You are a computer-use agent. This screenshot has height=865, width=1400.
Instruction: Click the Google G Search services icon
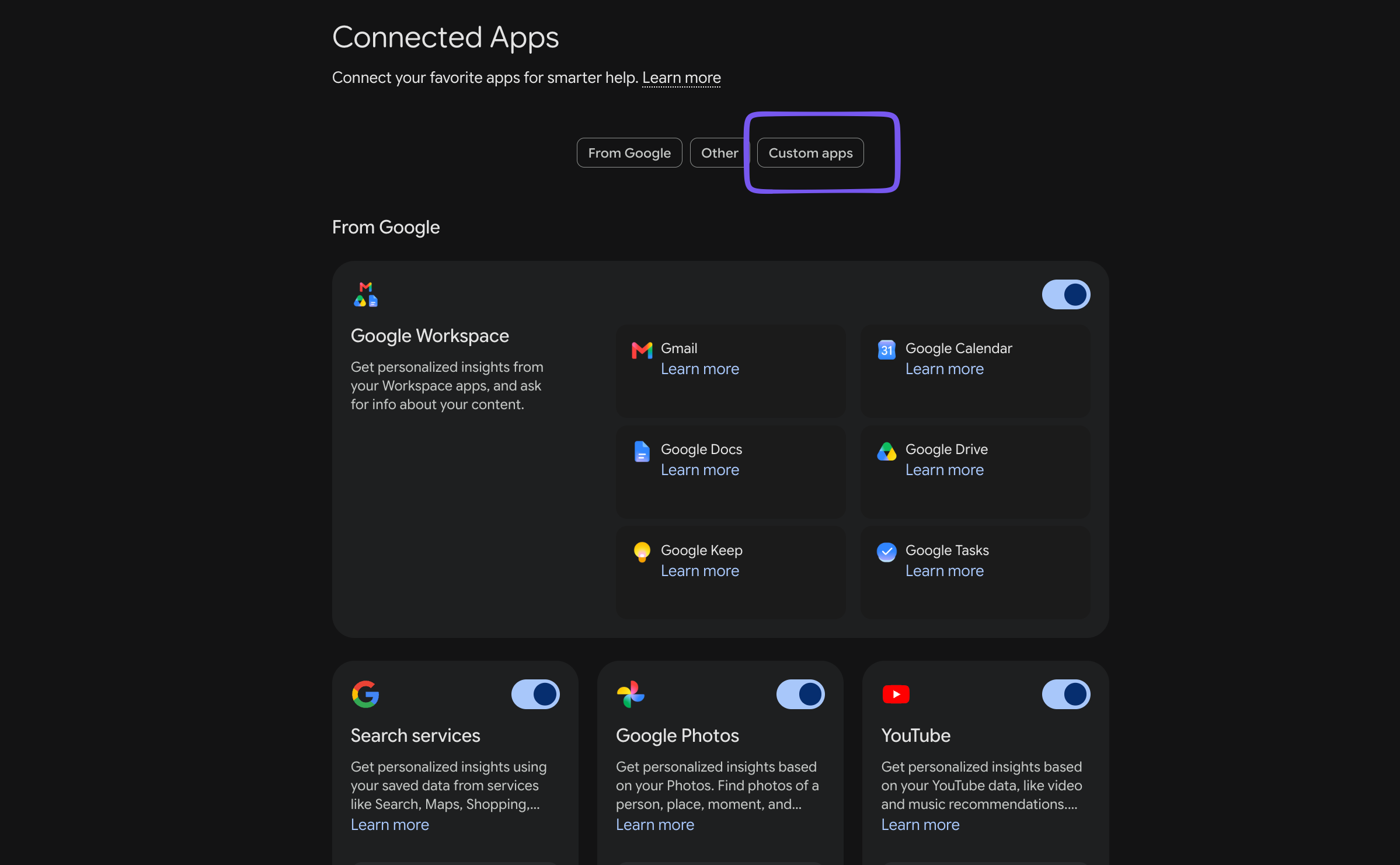365,694
